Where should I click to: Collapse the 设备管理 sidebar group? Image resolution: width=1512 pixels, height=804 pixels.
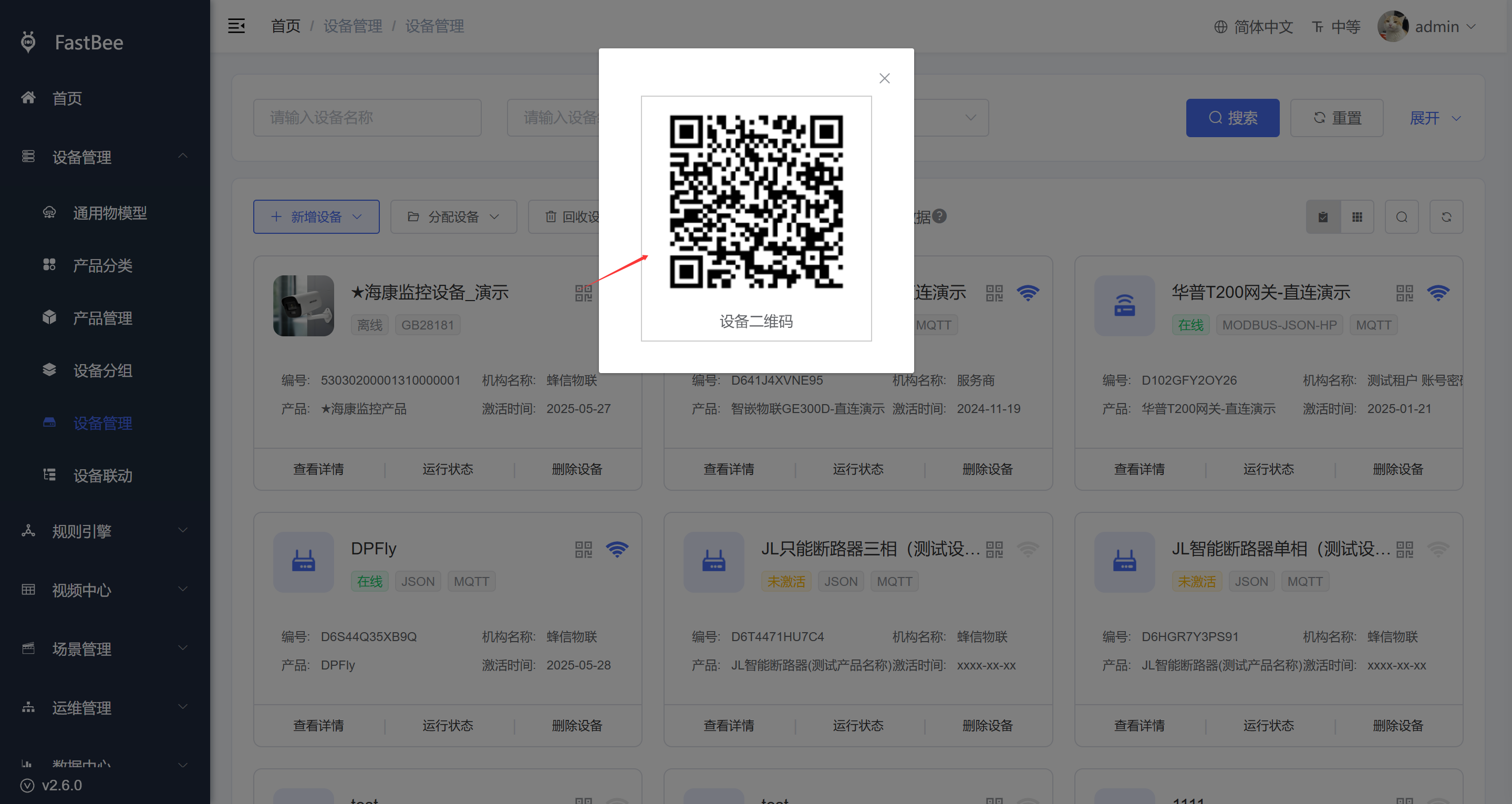[x=105, y=157]
